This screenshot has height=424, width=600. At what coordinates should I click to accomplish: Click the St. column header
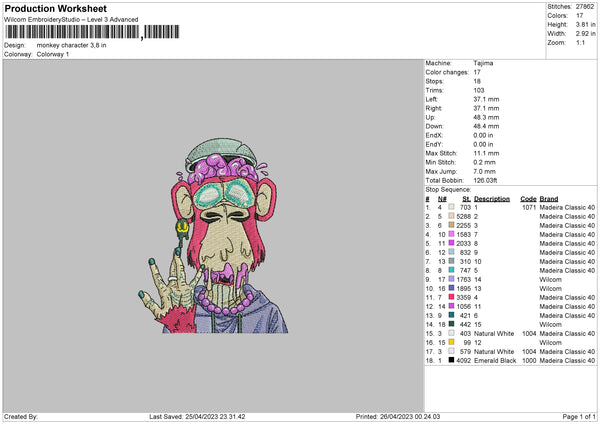pyautogui.click(x=466, y=198)
